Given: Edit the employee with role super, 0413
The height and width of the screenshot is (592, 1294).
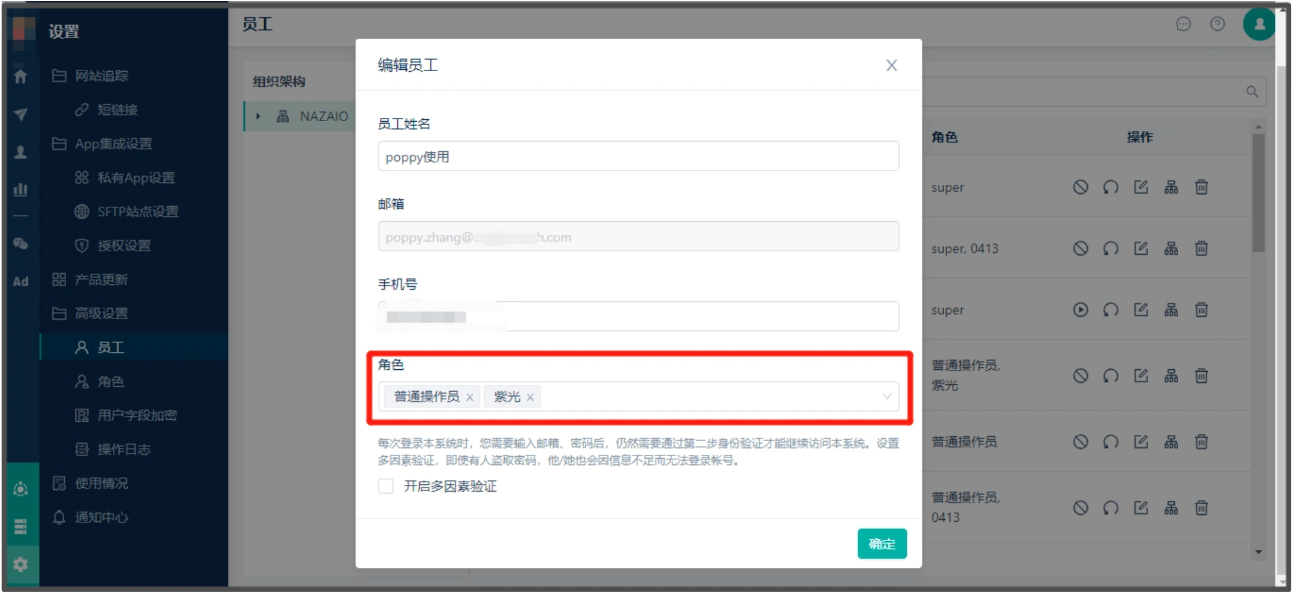Looking at the screenshot, I should [1141, 249].
